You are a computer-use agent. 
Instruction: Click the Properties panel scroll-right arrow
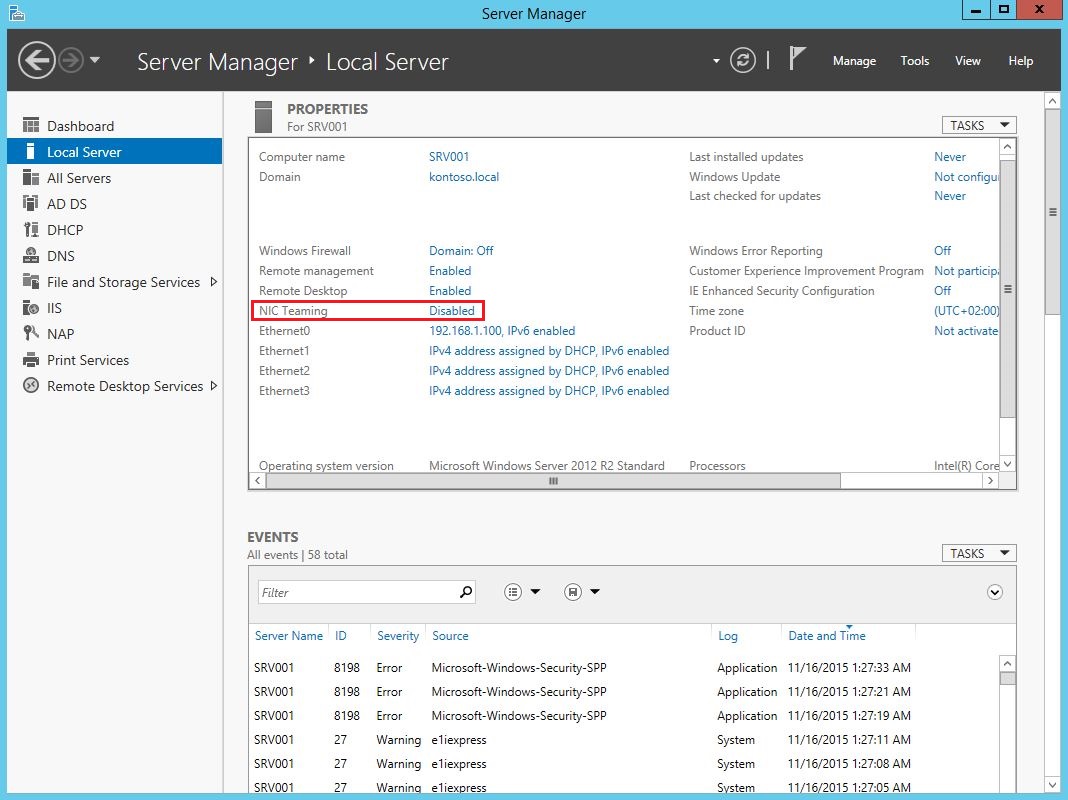(990, 481)
